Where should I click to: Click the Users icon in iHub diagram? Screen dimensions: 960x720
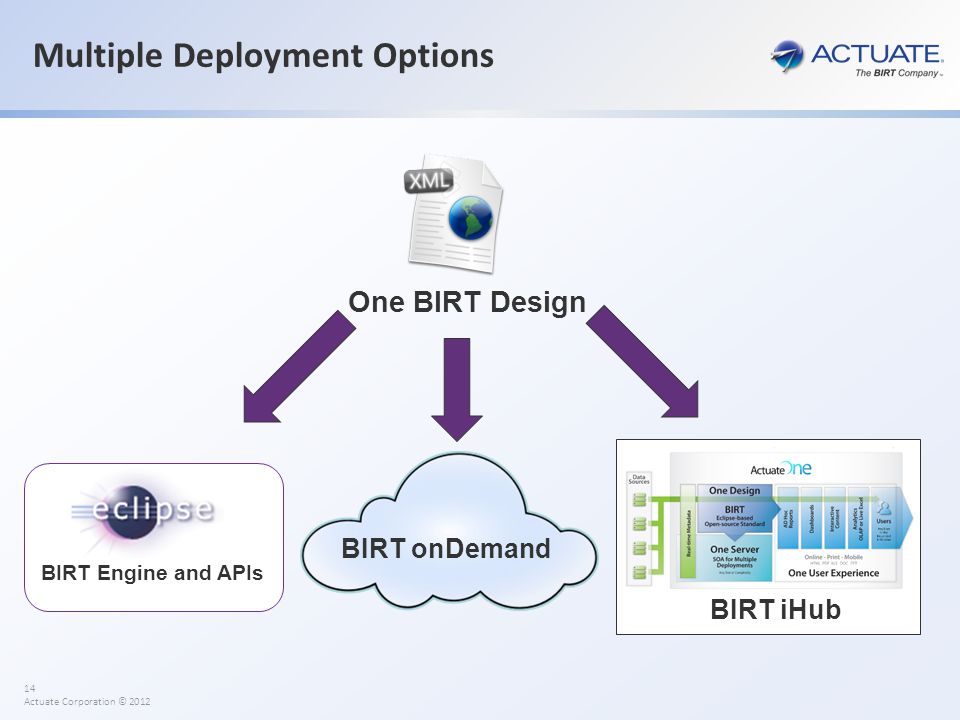(x=883, y=508)
